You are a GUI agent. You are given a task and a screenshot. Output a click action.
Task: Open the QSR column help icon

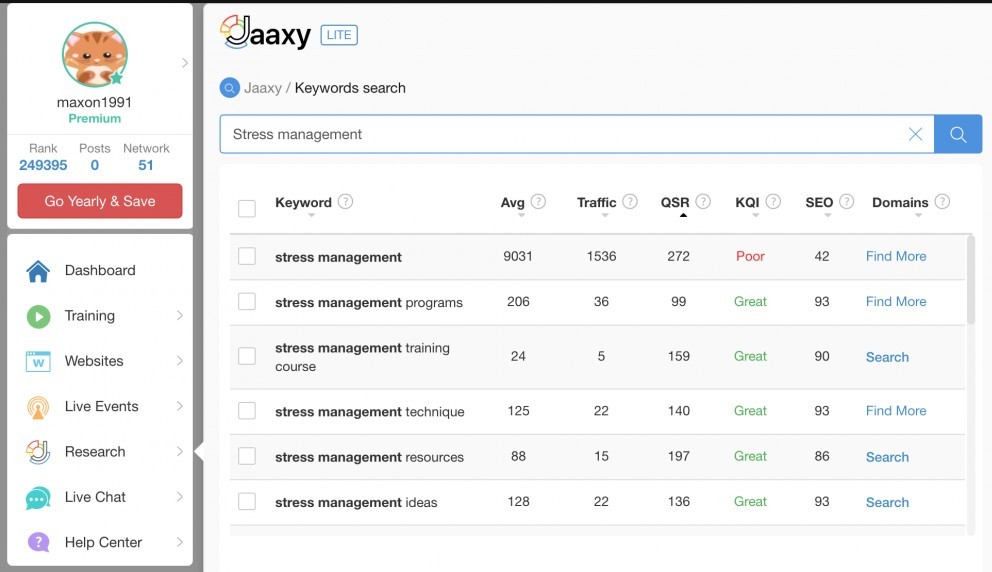point(703,202)
